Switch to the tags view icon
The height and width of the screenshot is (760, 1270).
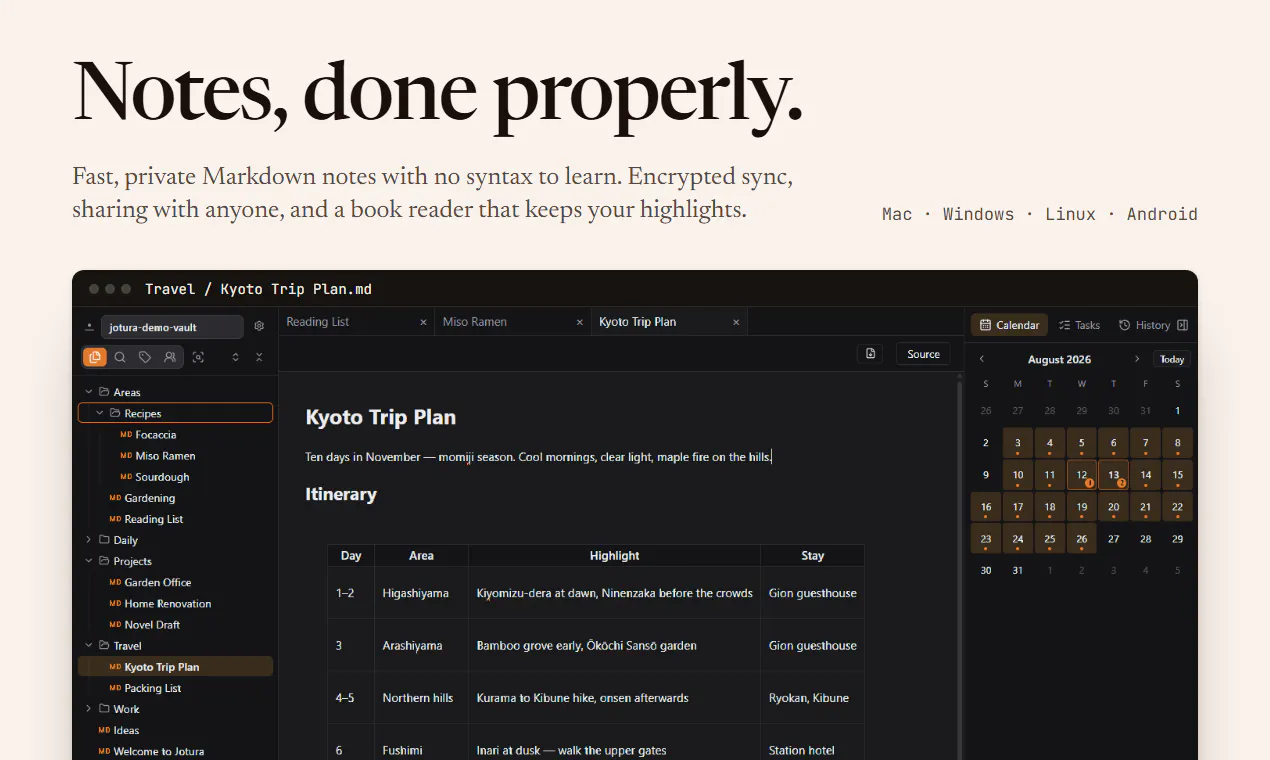tap(145, 357)
